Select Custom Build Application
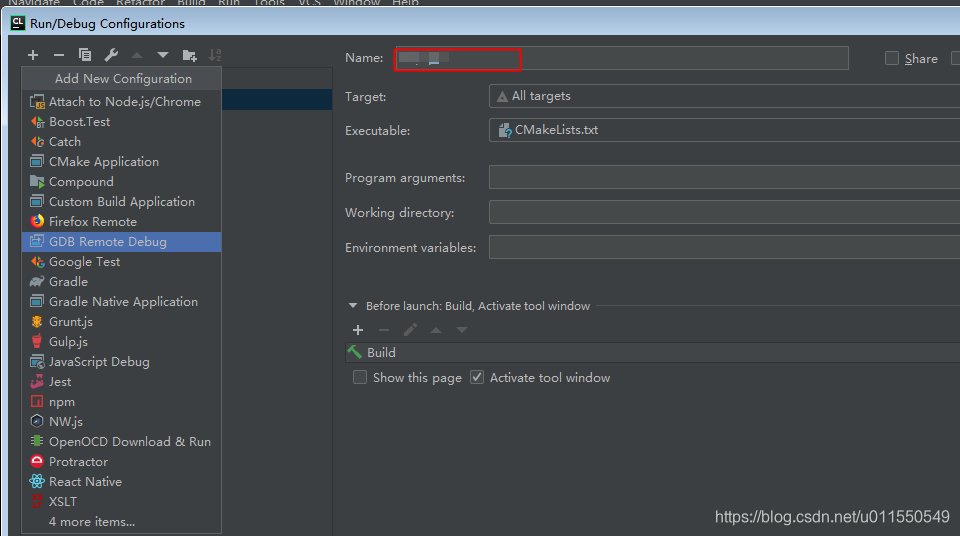Screen dimensions: 960x536 pos(121,202)
